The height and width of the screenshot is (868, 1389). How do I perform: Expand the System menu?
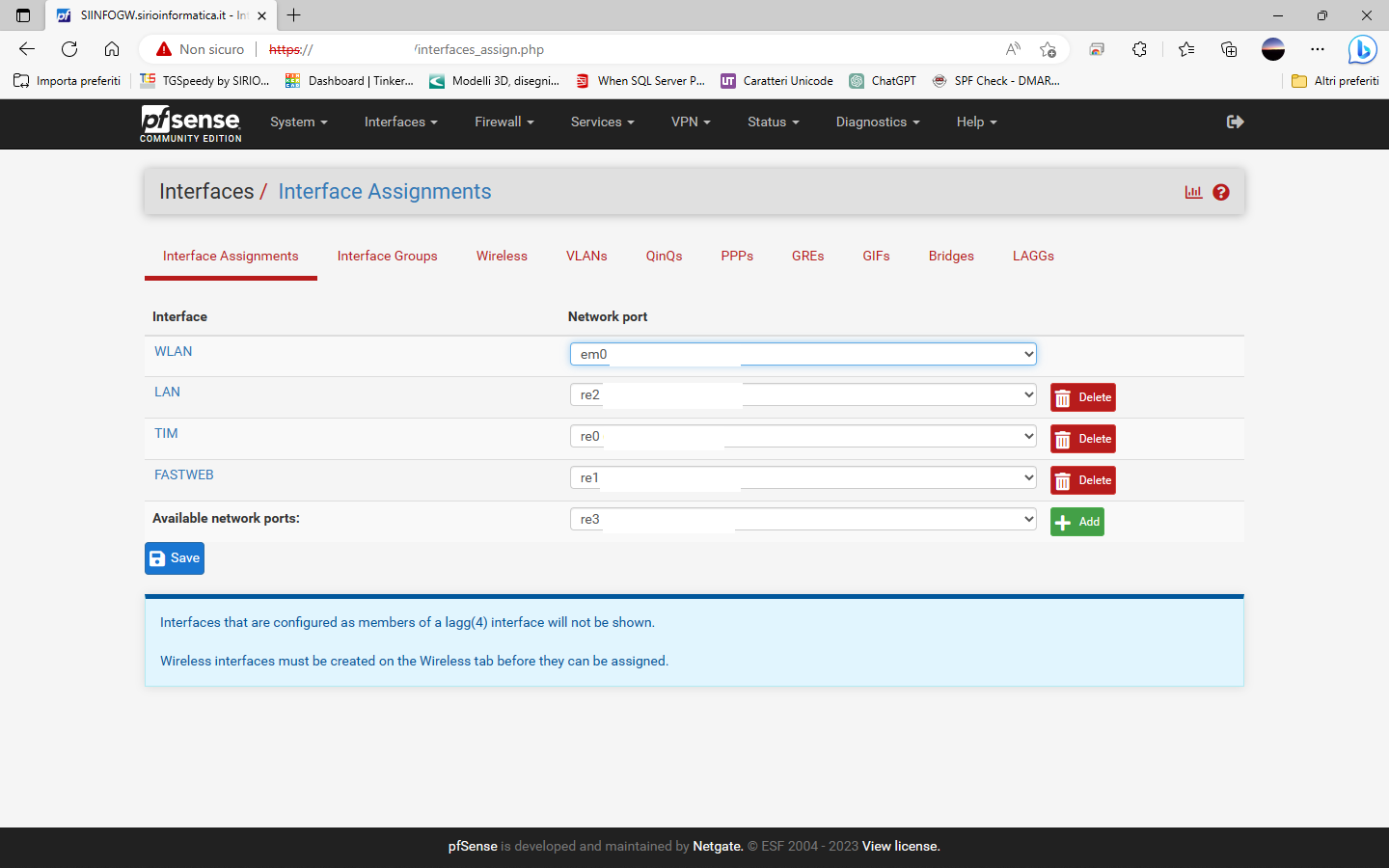[299, 122]
